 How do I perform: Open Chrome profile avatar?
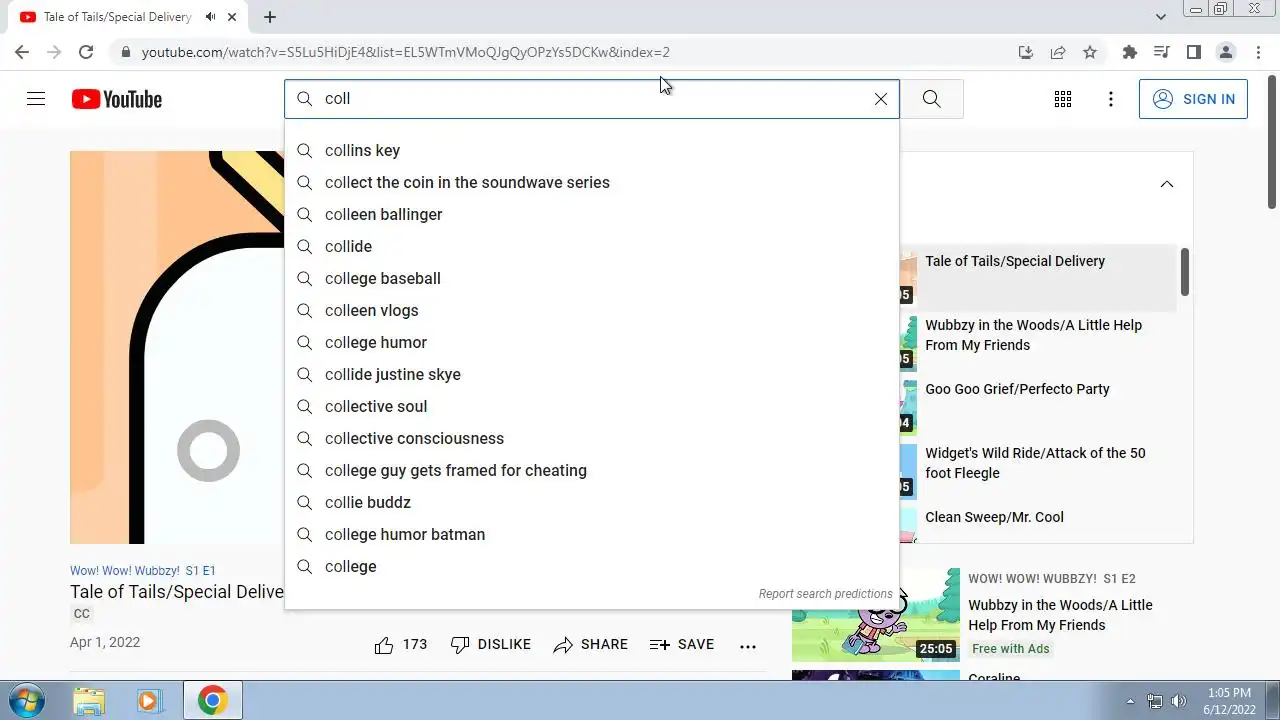click(1226, 52)
